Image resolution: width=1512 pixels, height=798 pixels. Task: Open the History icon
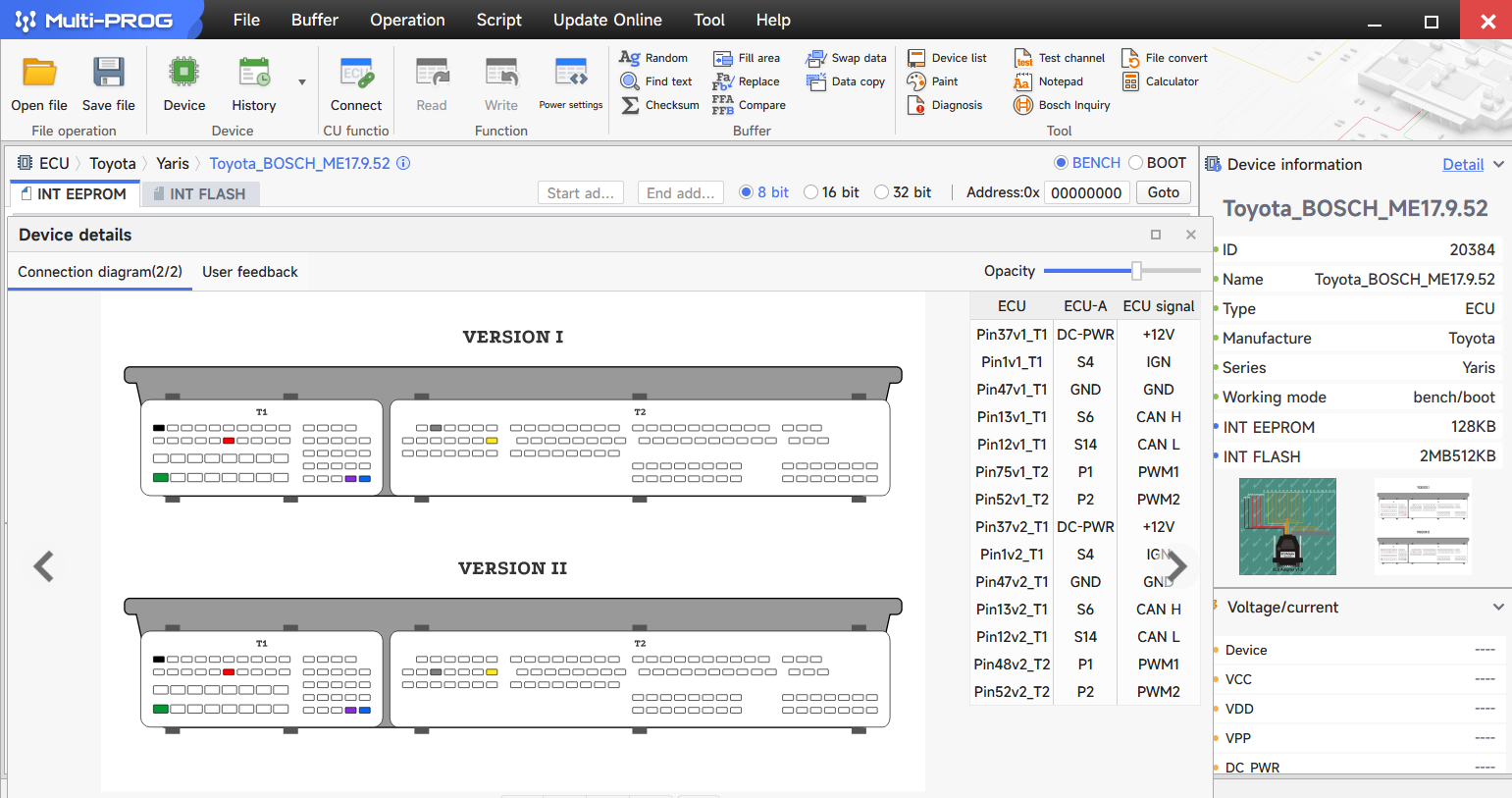click(x=254, y=73)
